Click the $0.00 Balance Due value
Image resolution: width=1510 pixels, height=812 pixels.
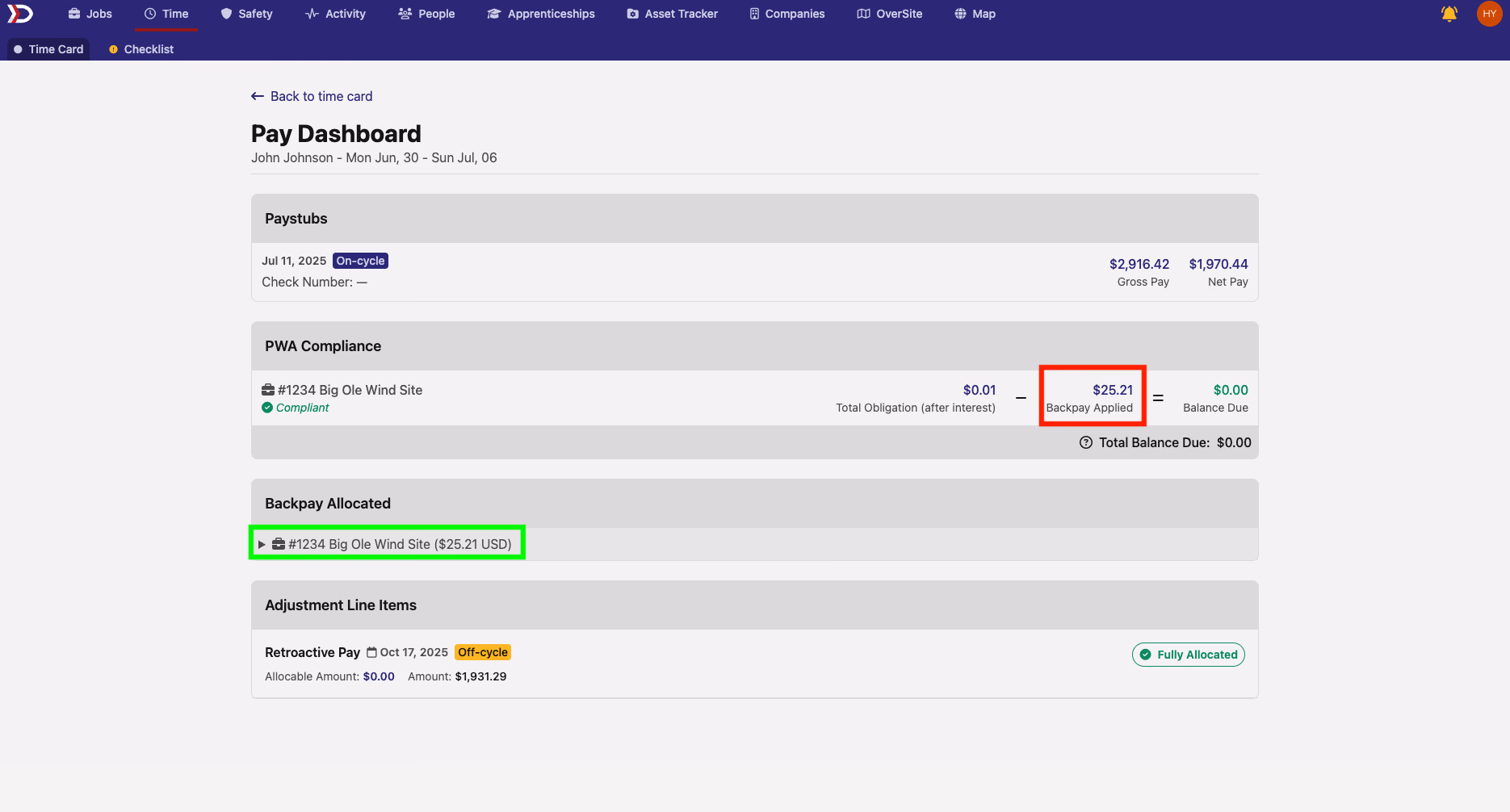(1231, 390)
